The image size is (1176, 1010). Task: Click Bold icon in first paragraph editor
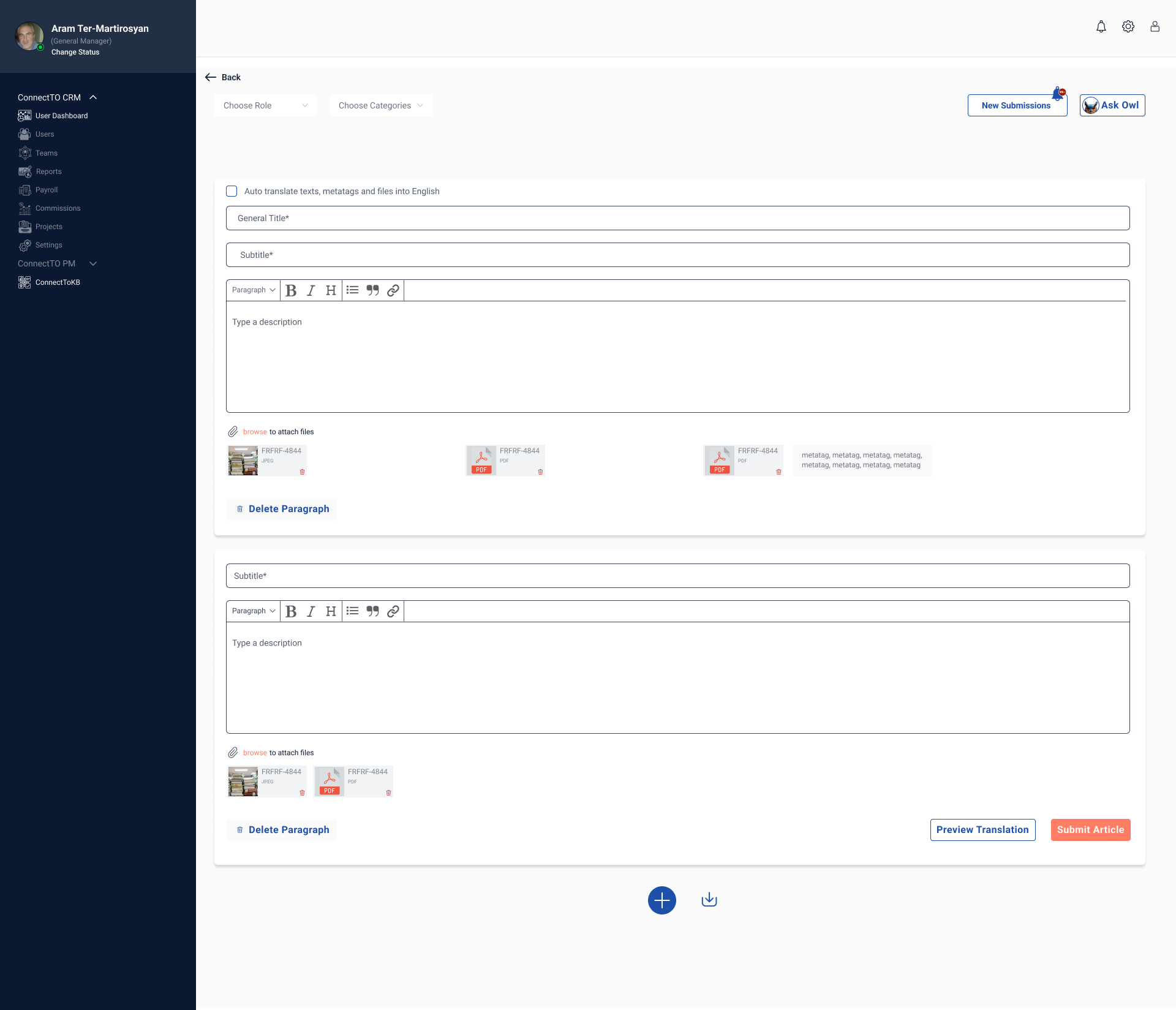[x=291, y=290]
